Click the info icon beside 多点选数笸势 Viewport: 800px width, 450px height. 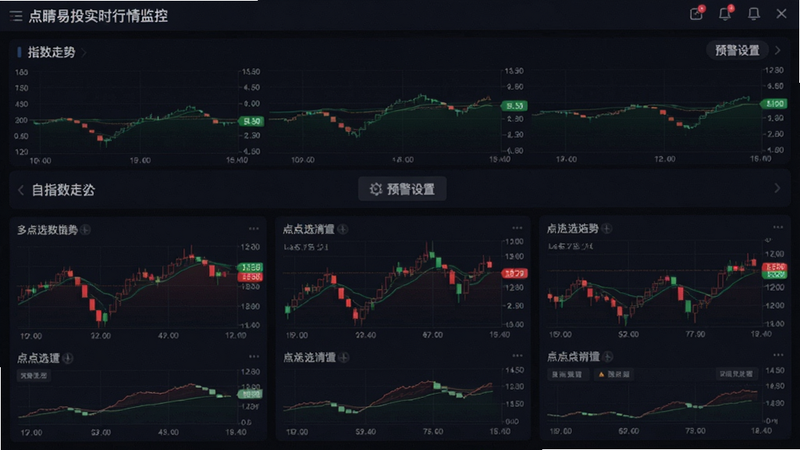click(x=86, y=230)
